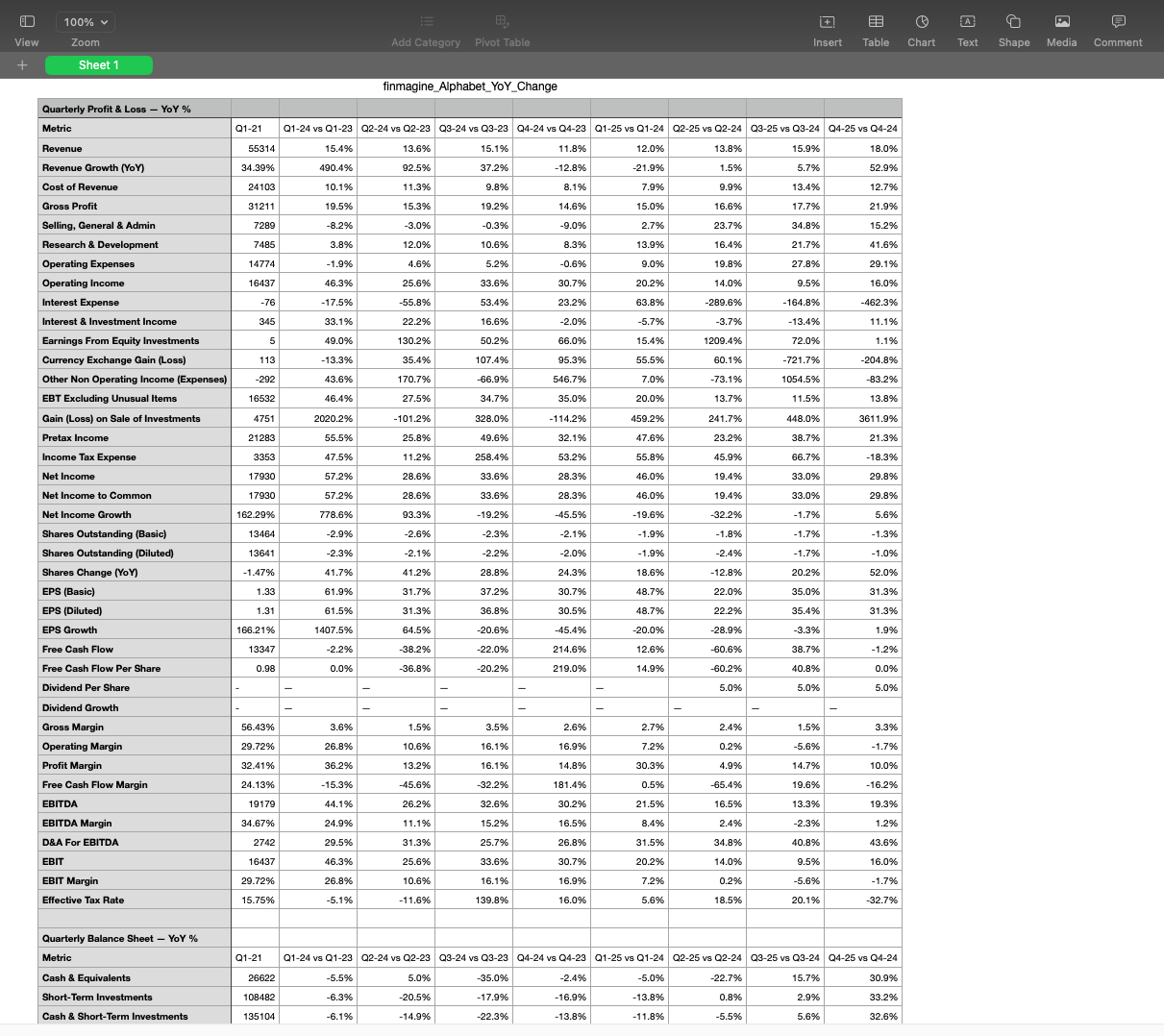This screenshot has width=1164, height=1036.
Task: Open the 100% Zoom dropdown
Action: [85, 21]
